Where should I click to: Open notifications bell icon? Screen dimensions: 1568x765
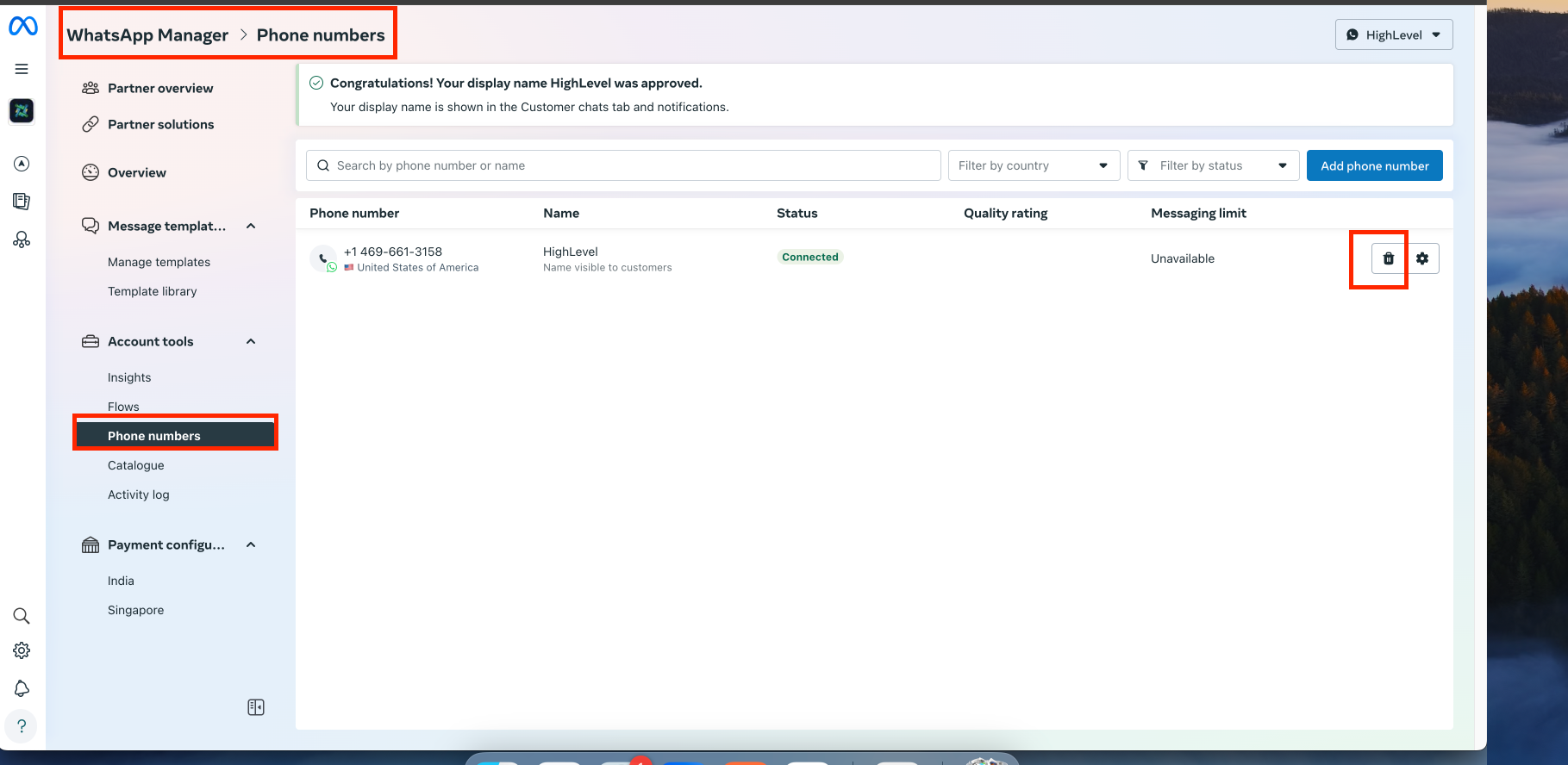pos(22,688)
